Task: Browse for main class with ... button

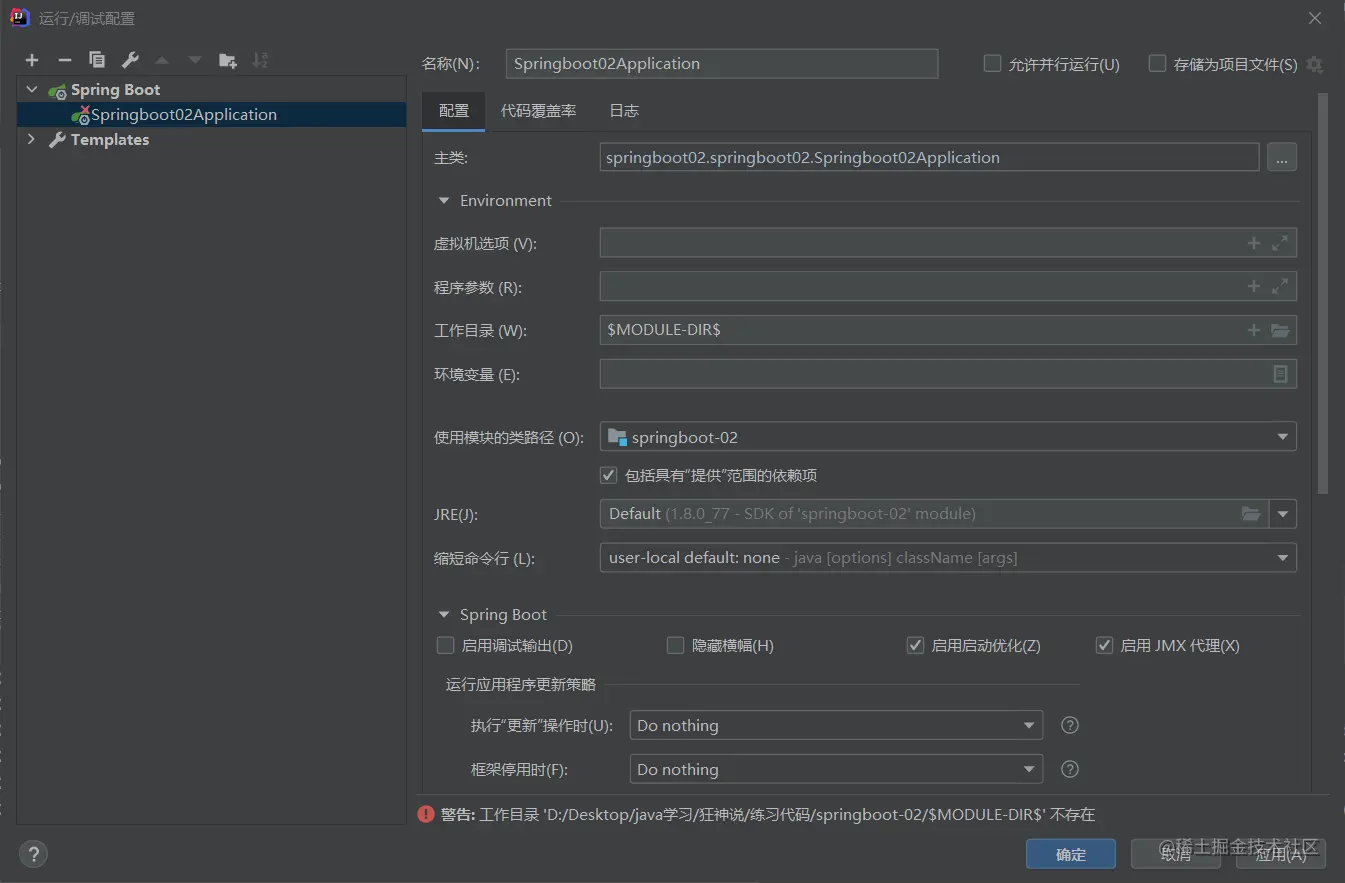Action: (1282, 157)
